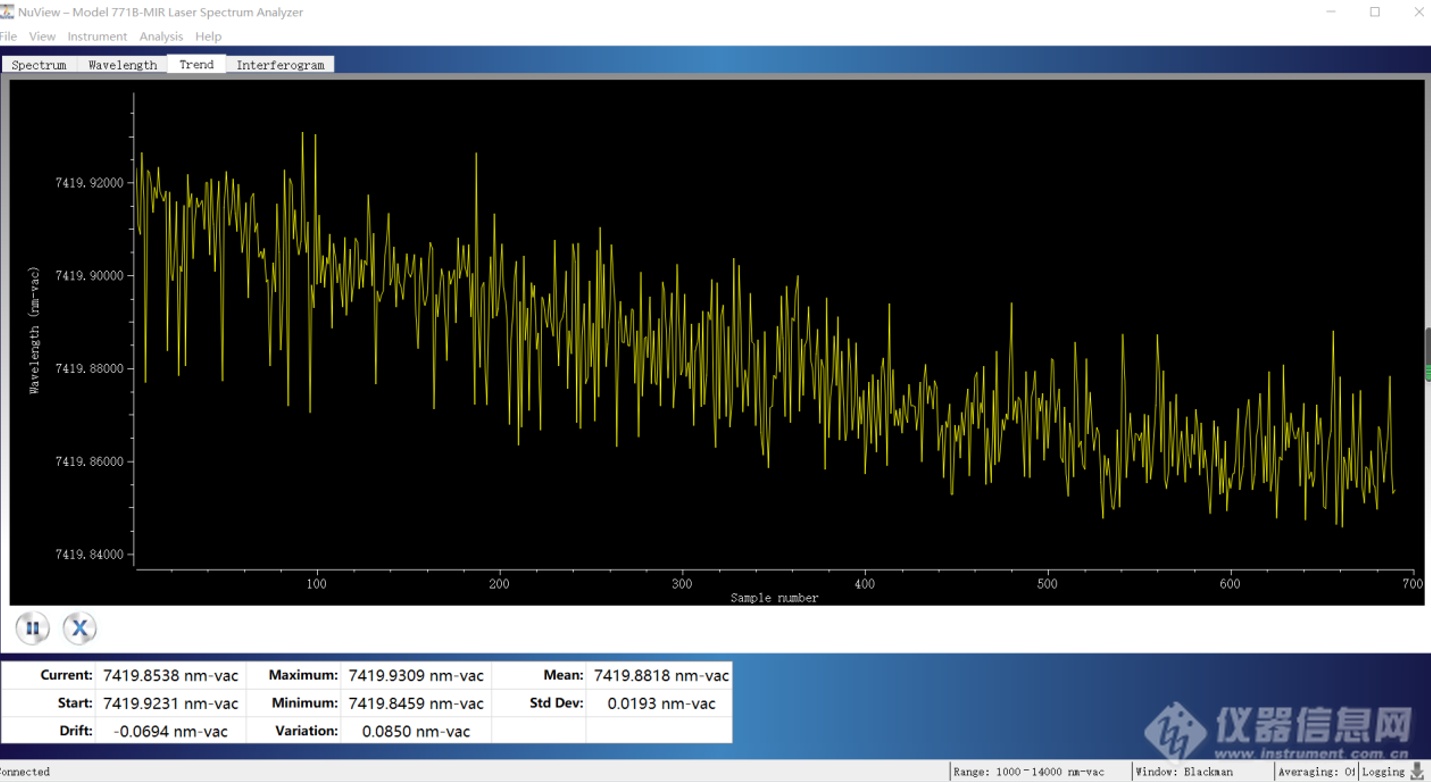Click the Variation label cell
Screen dimensions: 1431x782
294,731
